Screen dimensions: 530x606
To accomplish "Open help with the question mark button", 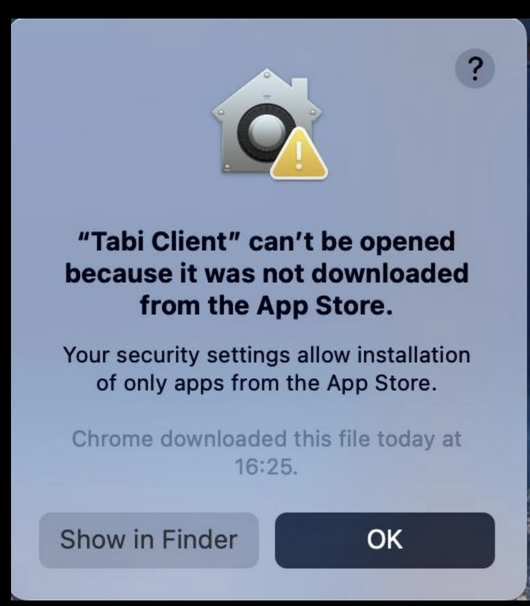I will pyautogui.click(x=475, y=69).
